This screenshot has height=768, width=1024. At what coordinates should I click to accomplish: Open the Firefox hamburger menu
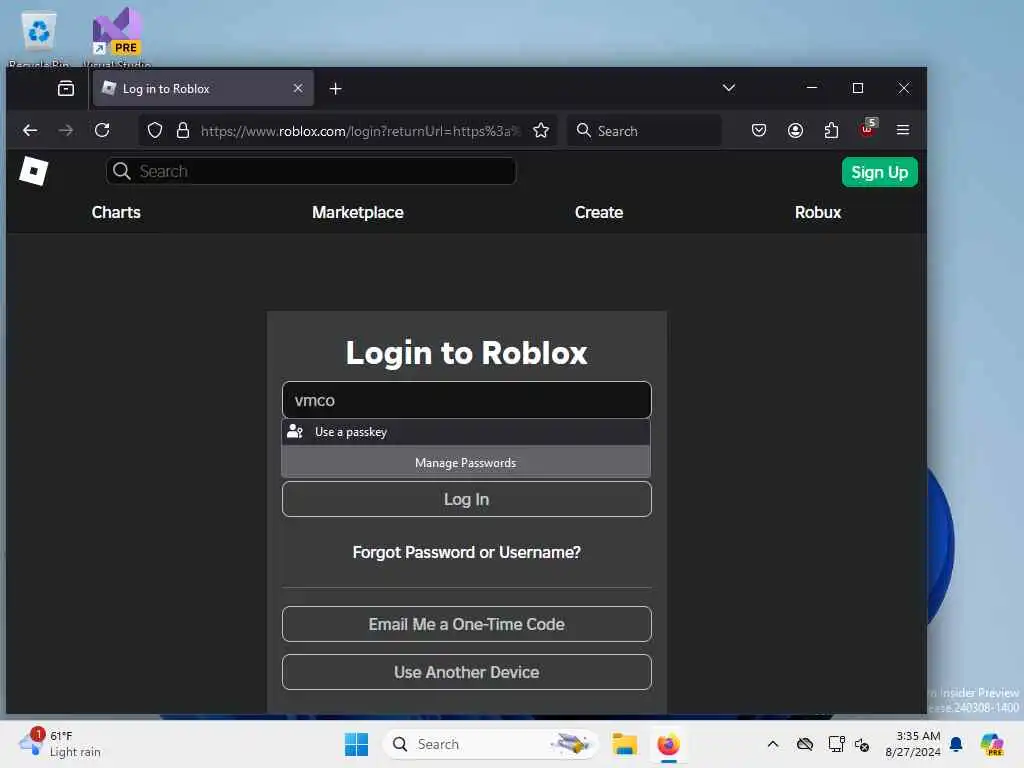coord(903,130)
